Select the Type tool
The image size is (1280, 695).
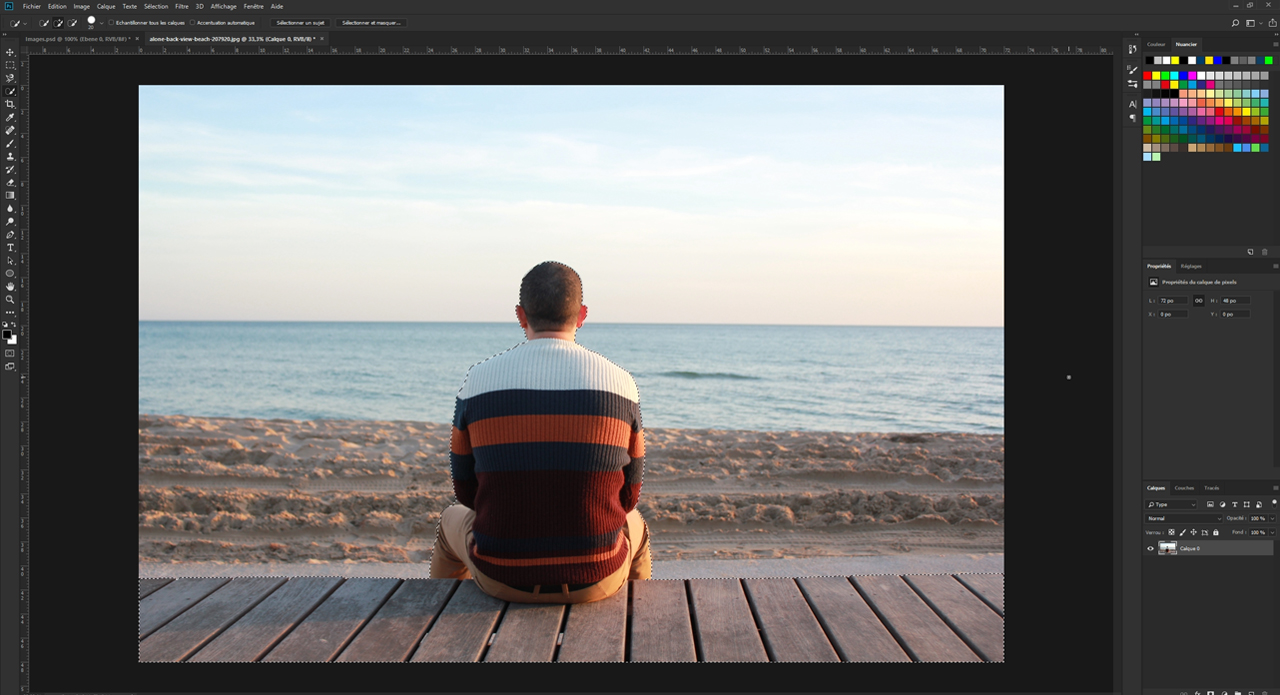click(x=10, y=247)
